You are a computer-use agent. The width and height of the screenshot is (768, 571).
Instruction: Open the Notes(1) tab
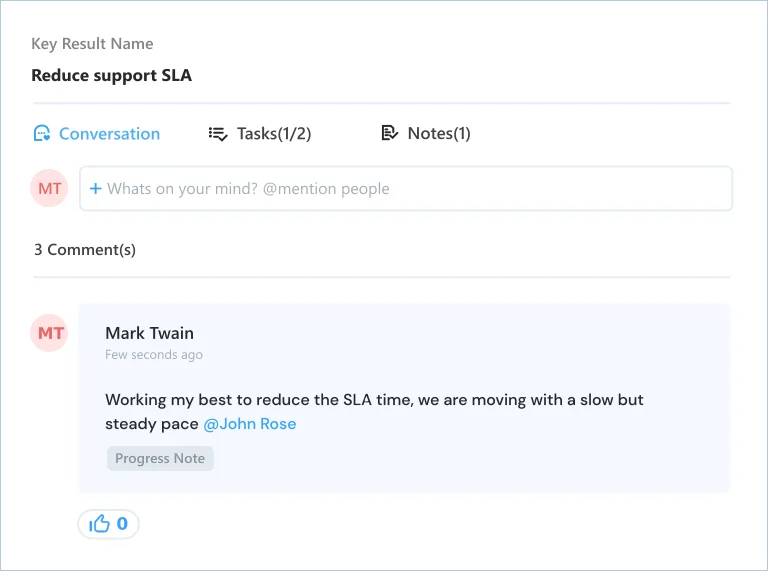(426, 133)
